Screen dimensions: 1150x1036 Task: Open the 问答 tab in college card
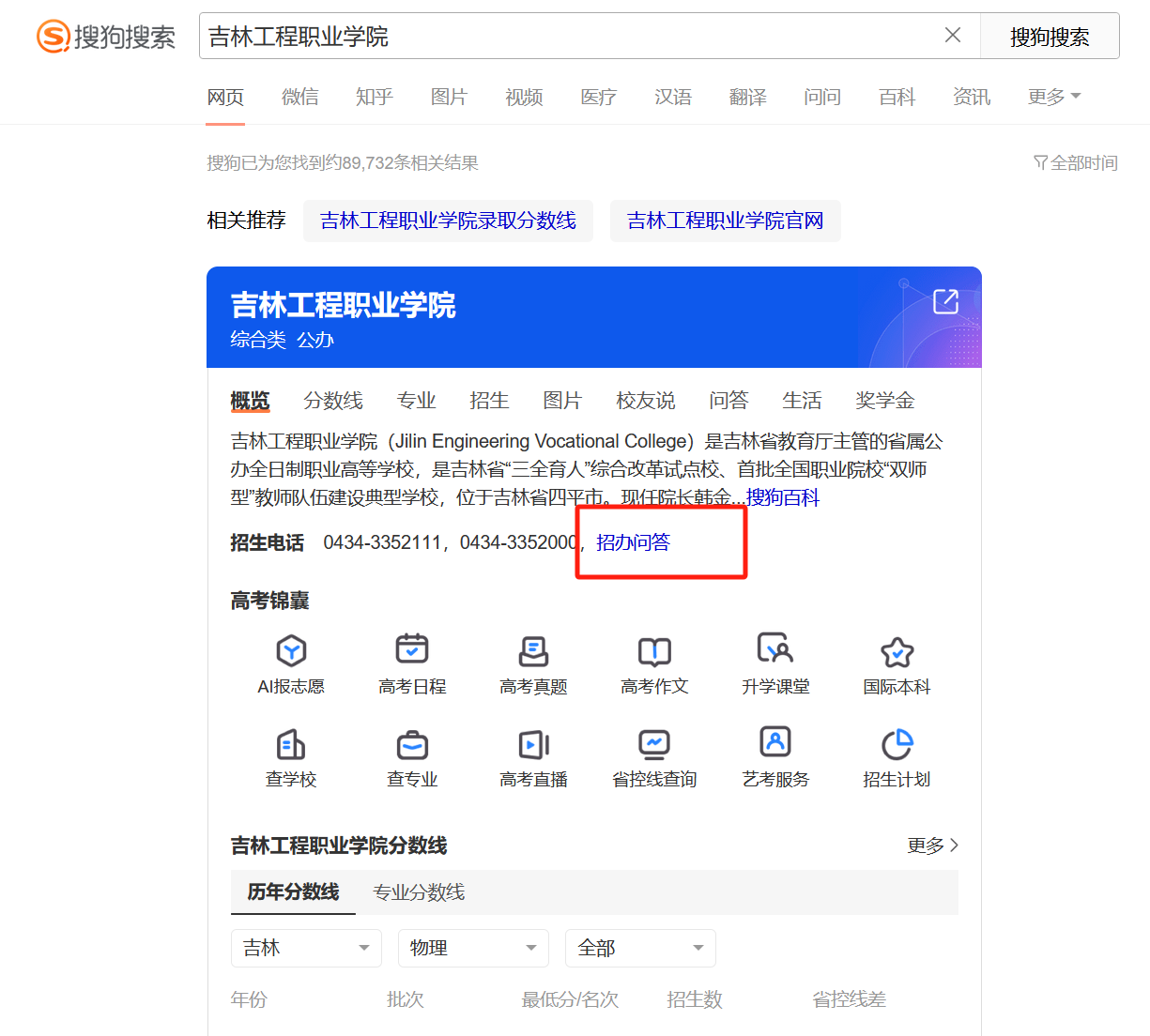[x=728, y=401]
